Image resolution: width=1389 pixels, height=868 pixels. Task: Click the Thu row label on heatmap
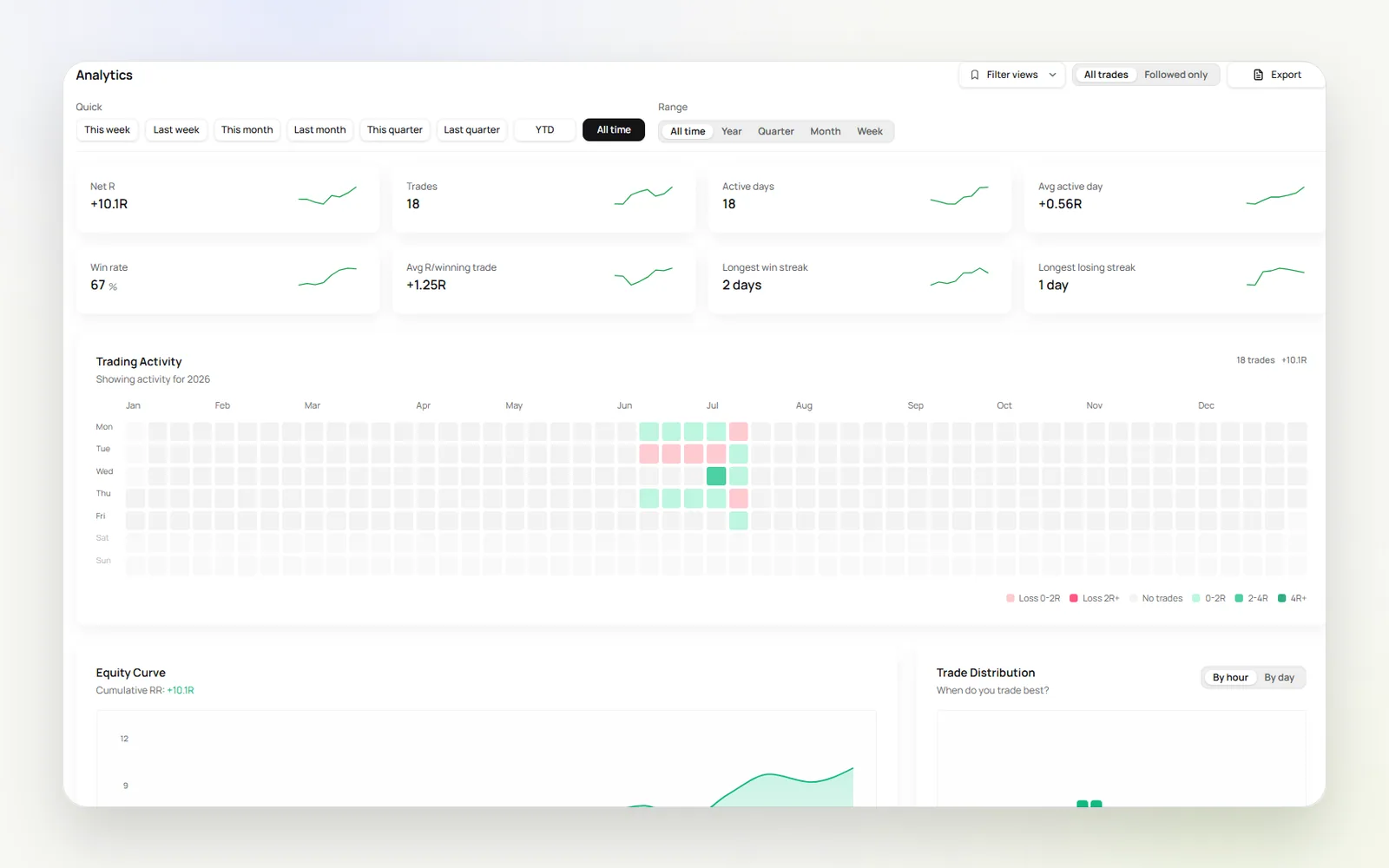pos(103,494)
